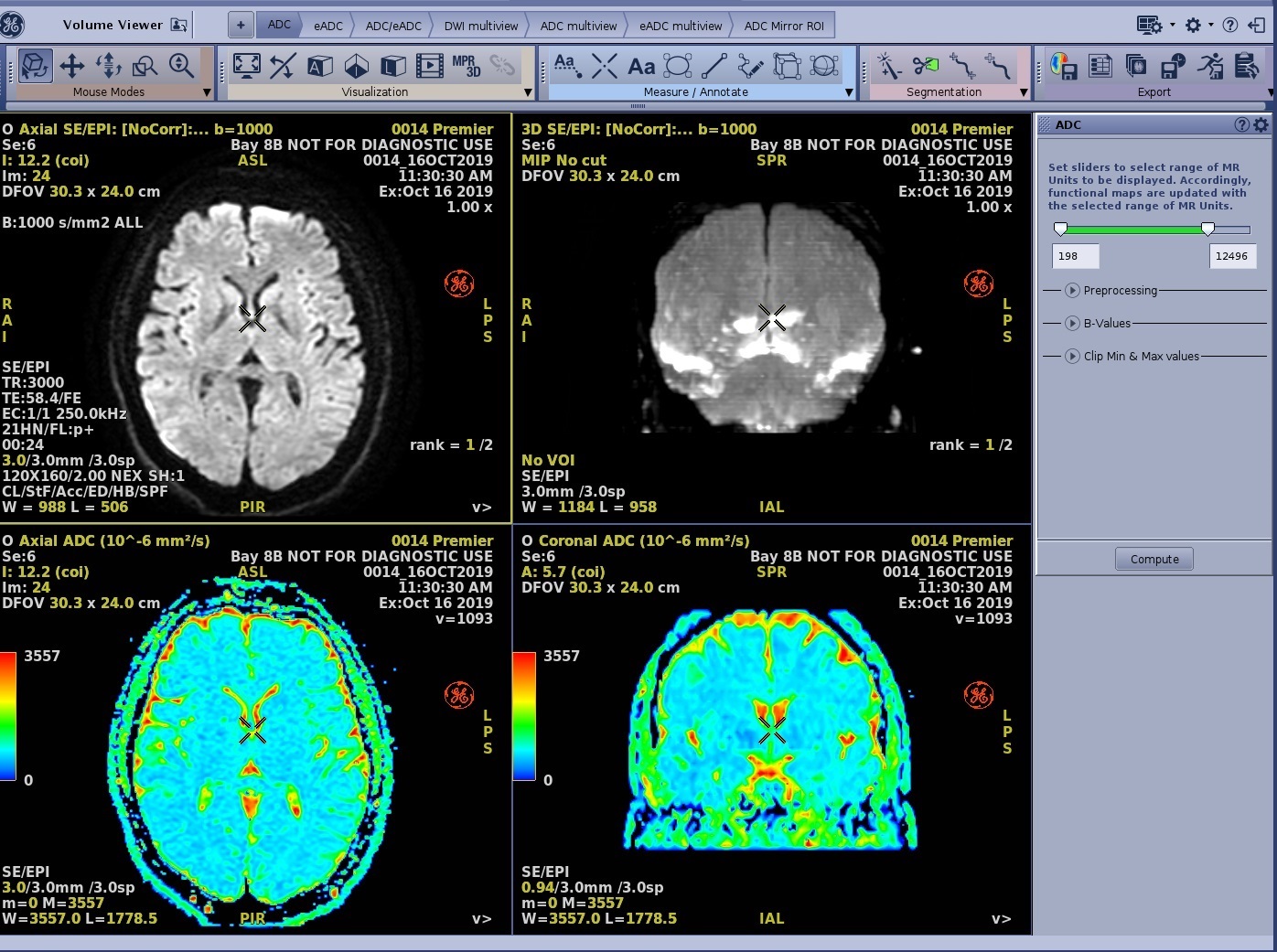This screenshot has height=952, width=1277.
Task: Choose the distance line measure tool
Action: (x=714, y=66)
